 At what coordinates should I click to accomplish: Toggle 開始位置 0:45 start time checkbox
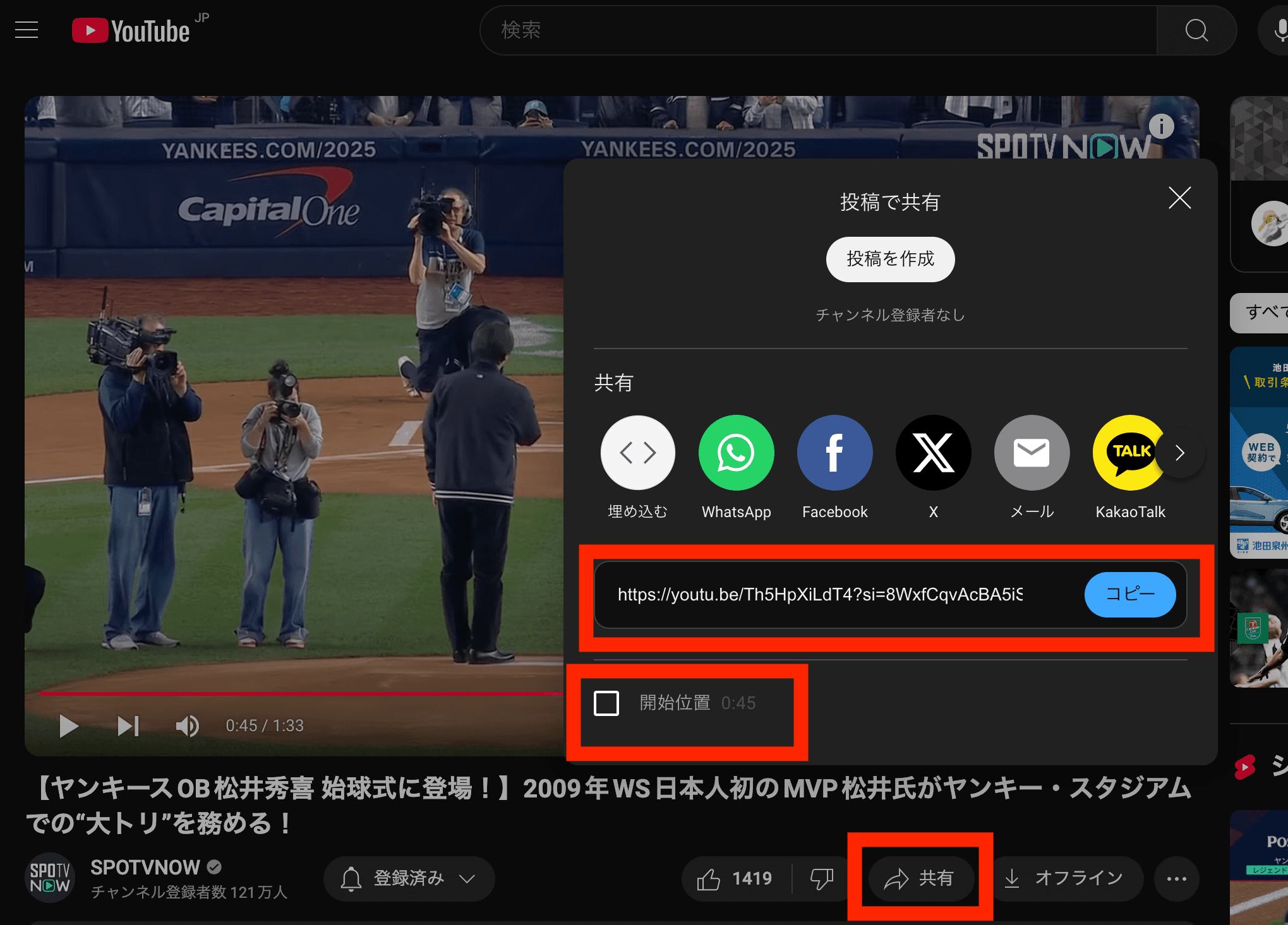click(607, 702)
